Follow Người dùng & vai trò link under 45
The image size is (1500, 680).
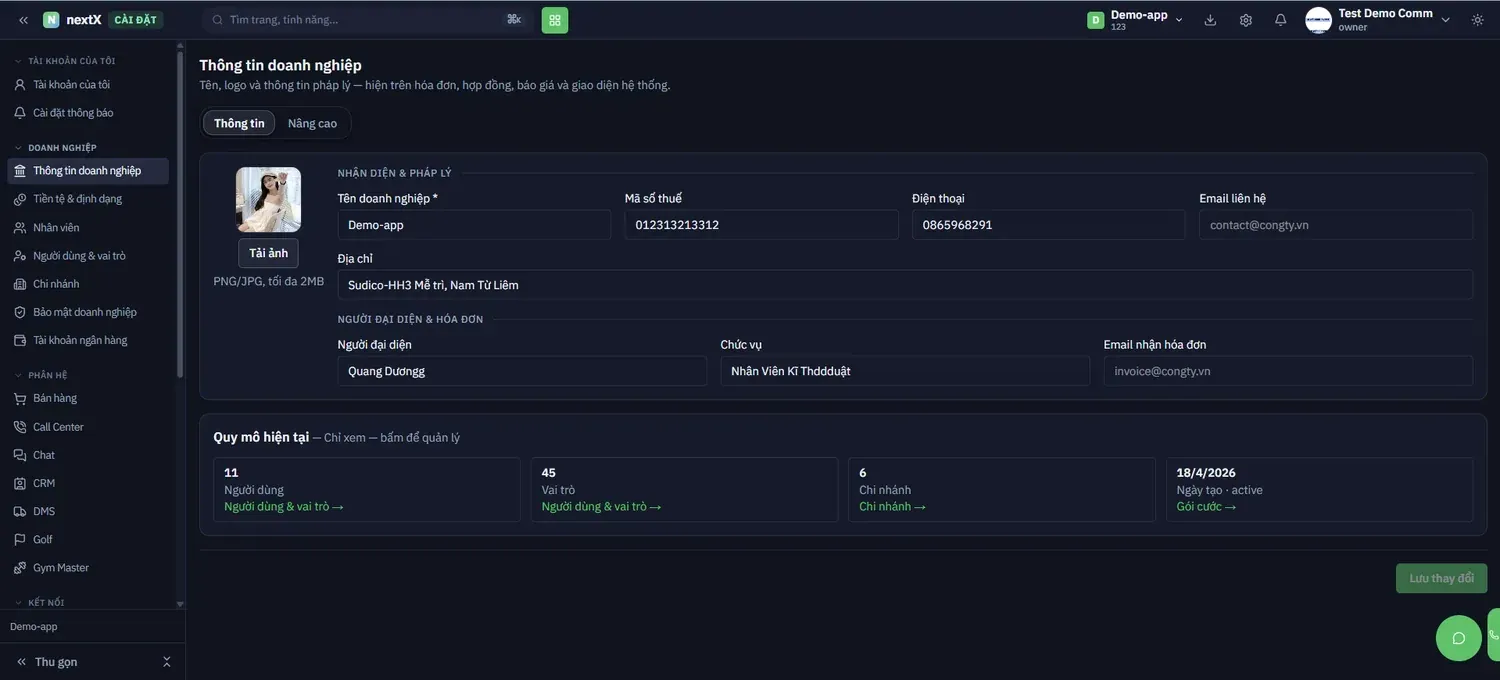point(601,506)
